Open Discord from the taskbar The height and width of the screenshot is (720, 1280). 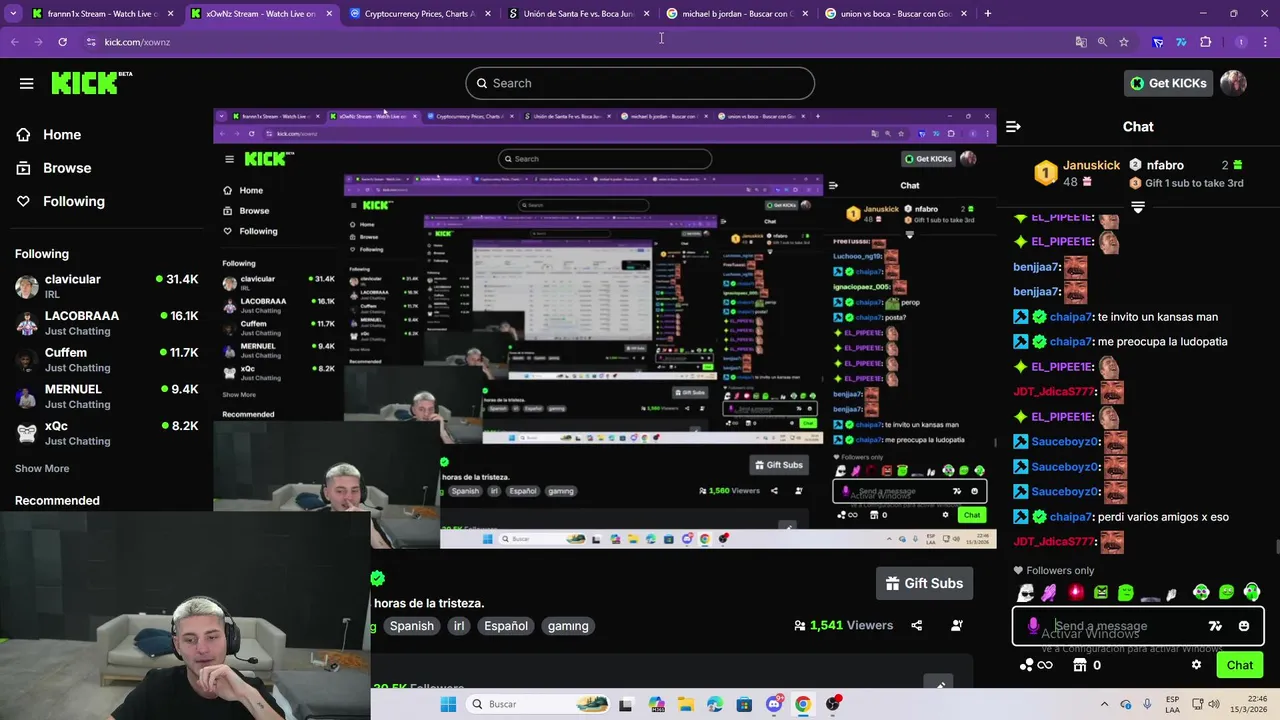point(774,704)
